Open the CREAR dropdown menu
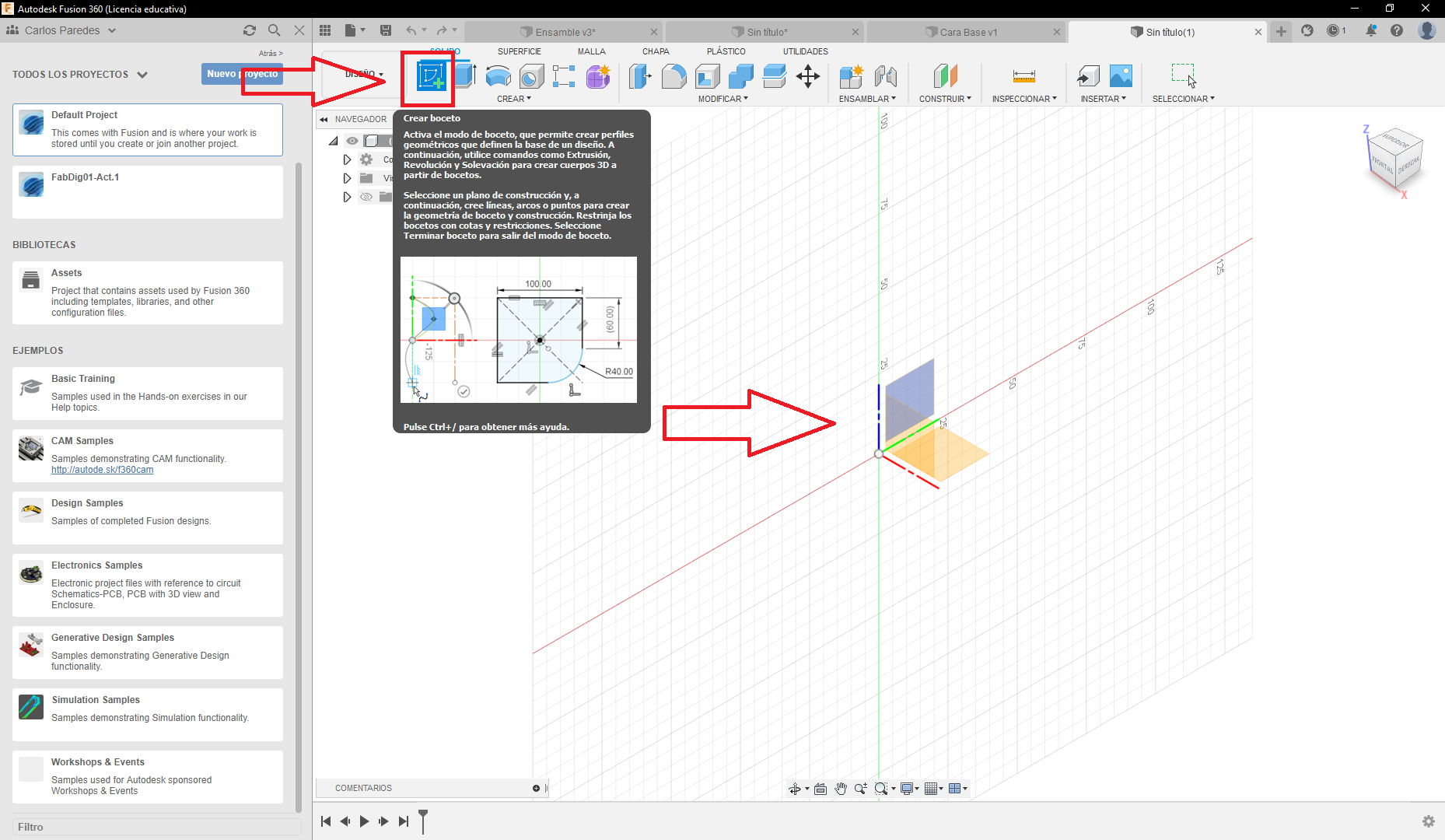This screenshot has width=1445, height=840. coord(514,99)
